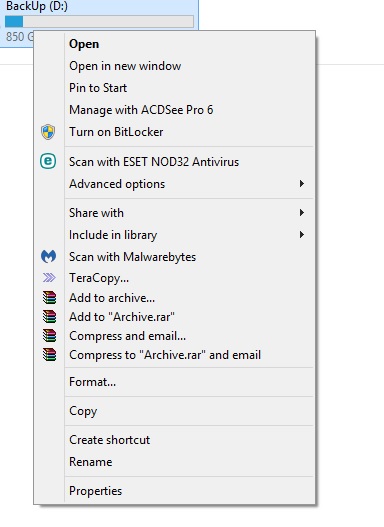This screenshot has width=384, height=527.
Task: Click the Malwarebytes logo icon
Action: point(48,257)
